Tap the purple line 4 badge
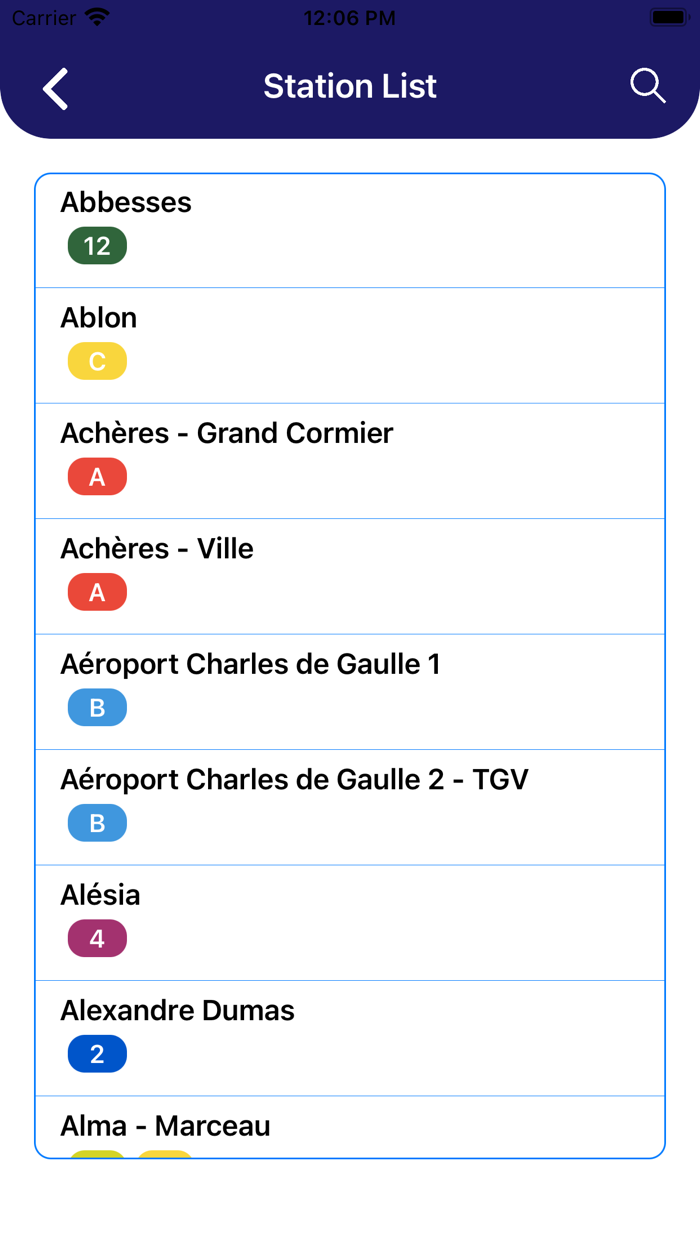700x1244 pixels. click(x=97, y=939)
